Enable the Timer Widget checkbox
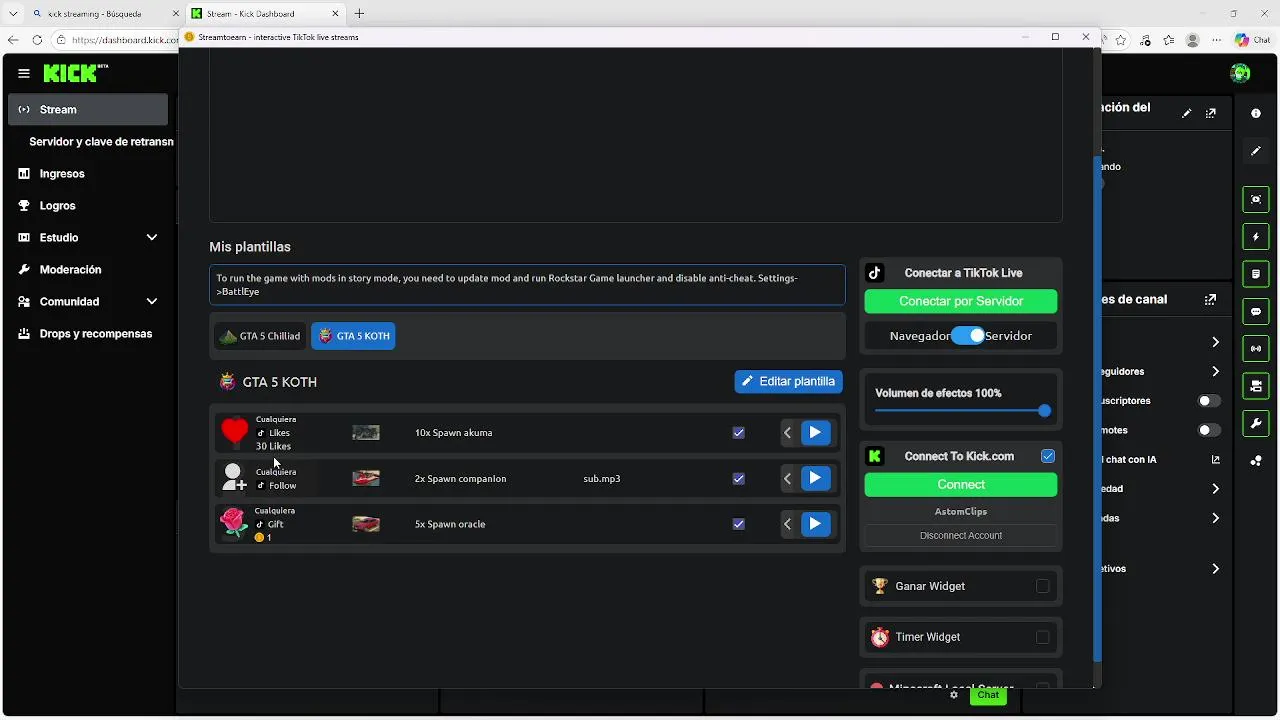 1043,637
